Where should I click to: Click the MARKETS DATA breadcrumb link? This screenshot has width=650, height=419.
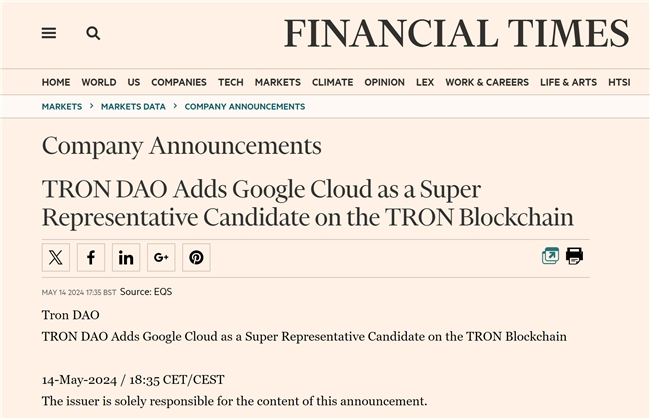coord(133,106)
